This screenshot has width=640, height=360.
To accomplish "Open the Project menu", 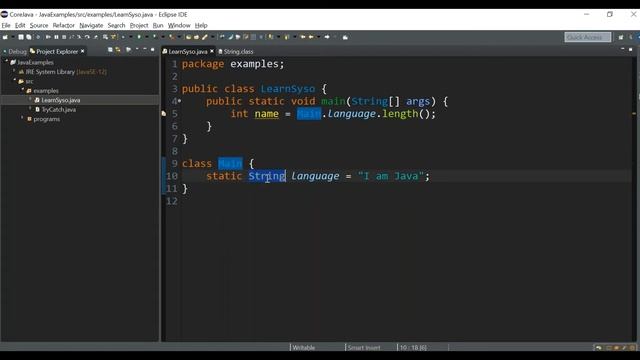I will [139, 25].
